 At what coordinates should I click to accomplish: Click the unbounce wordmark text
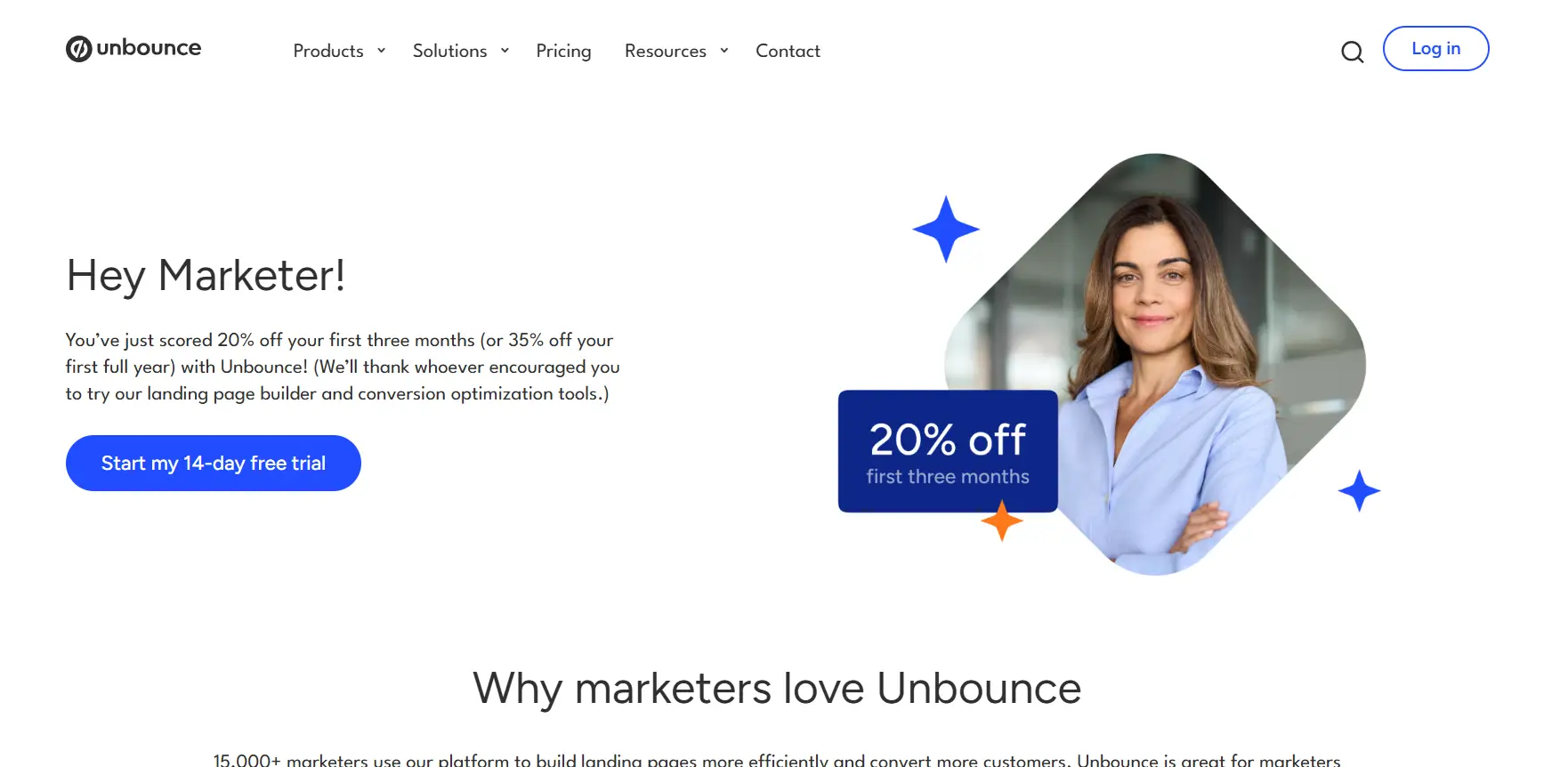(149, 48)
